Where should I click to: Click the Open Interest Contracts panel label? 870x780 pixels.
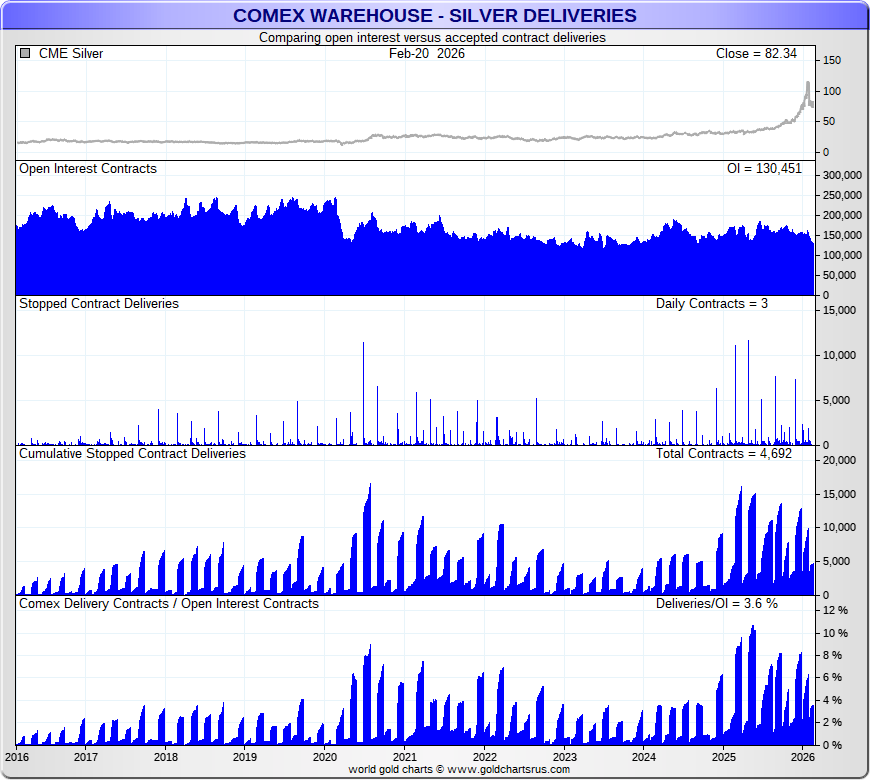[88, 169]
